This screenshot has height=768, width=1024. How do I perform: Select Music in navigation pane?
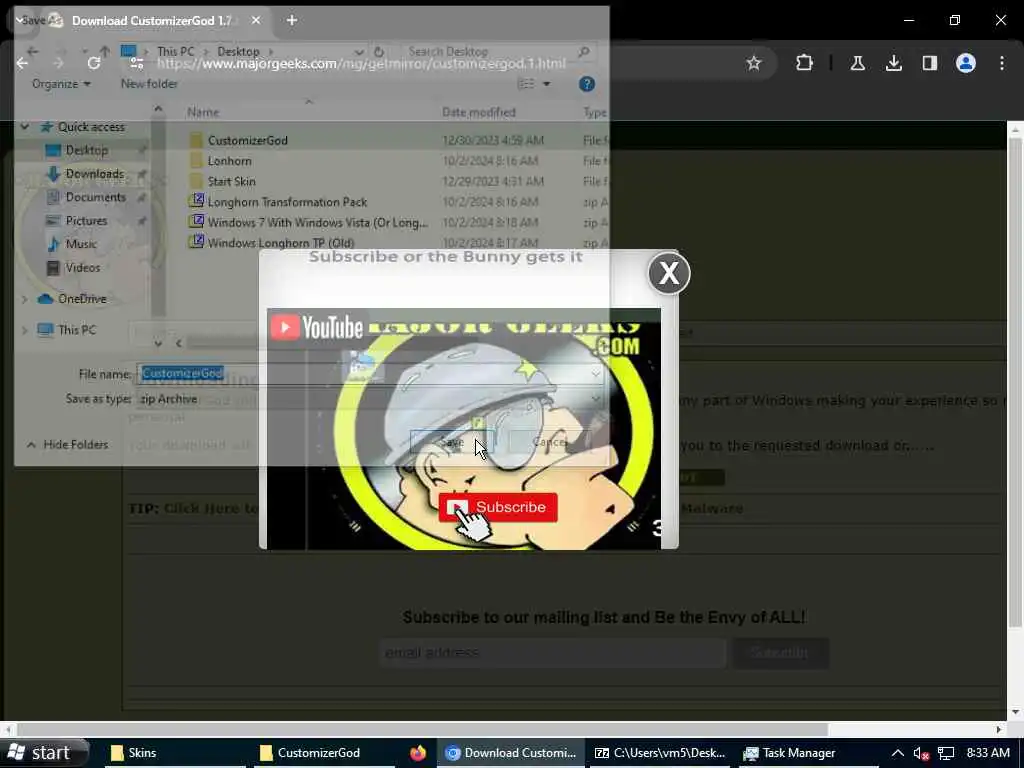(81, 244)
